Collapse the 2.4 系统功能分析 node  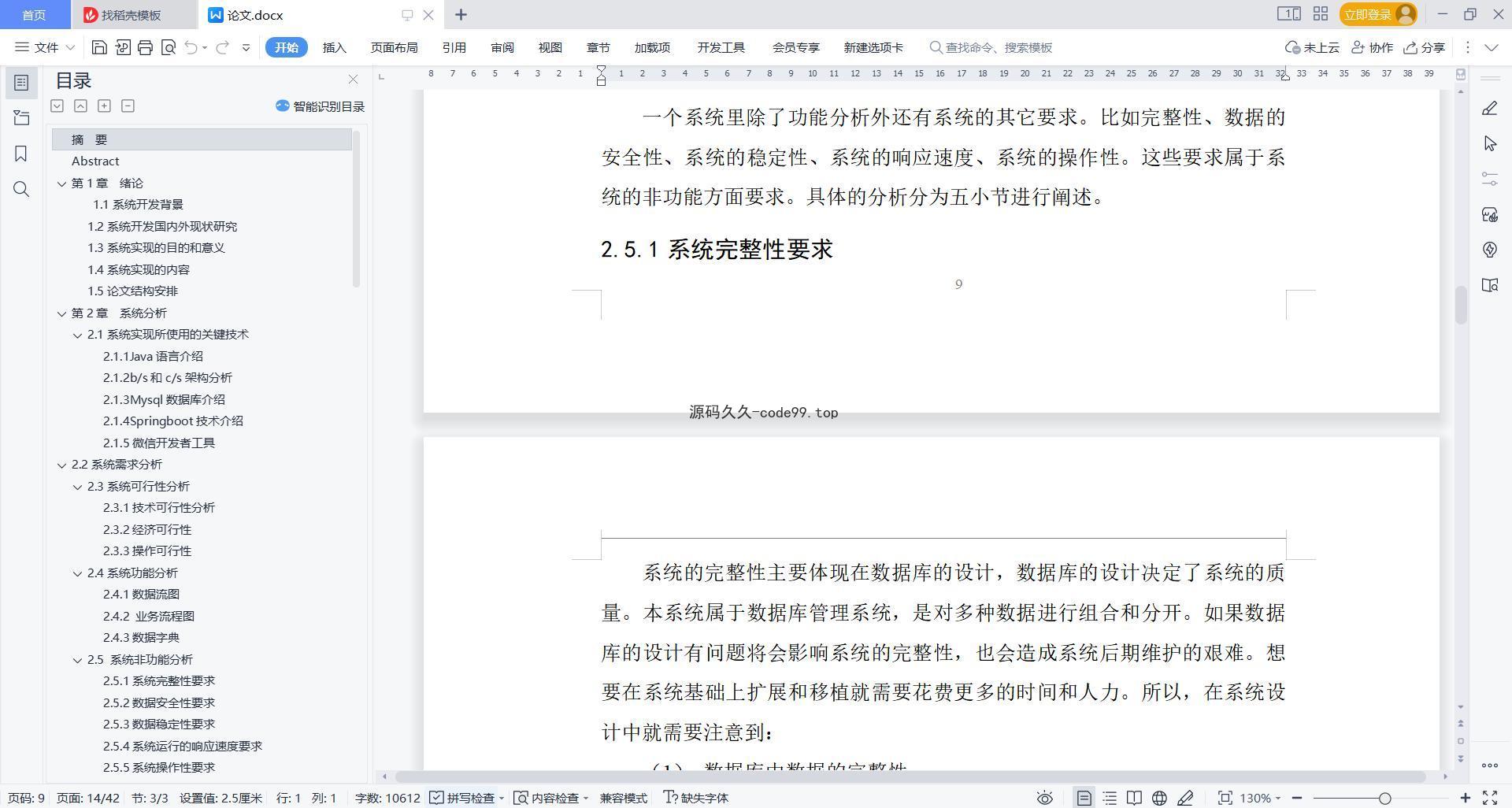point(77,573)
